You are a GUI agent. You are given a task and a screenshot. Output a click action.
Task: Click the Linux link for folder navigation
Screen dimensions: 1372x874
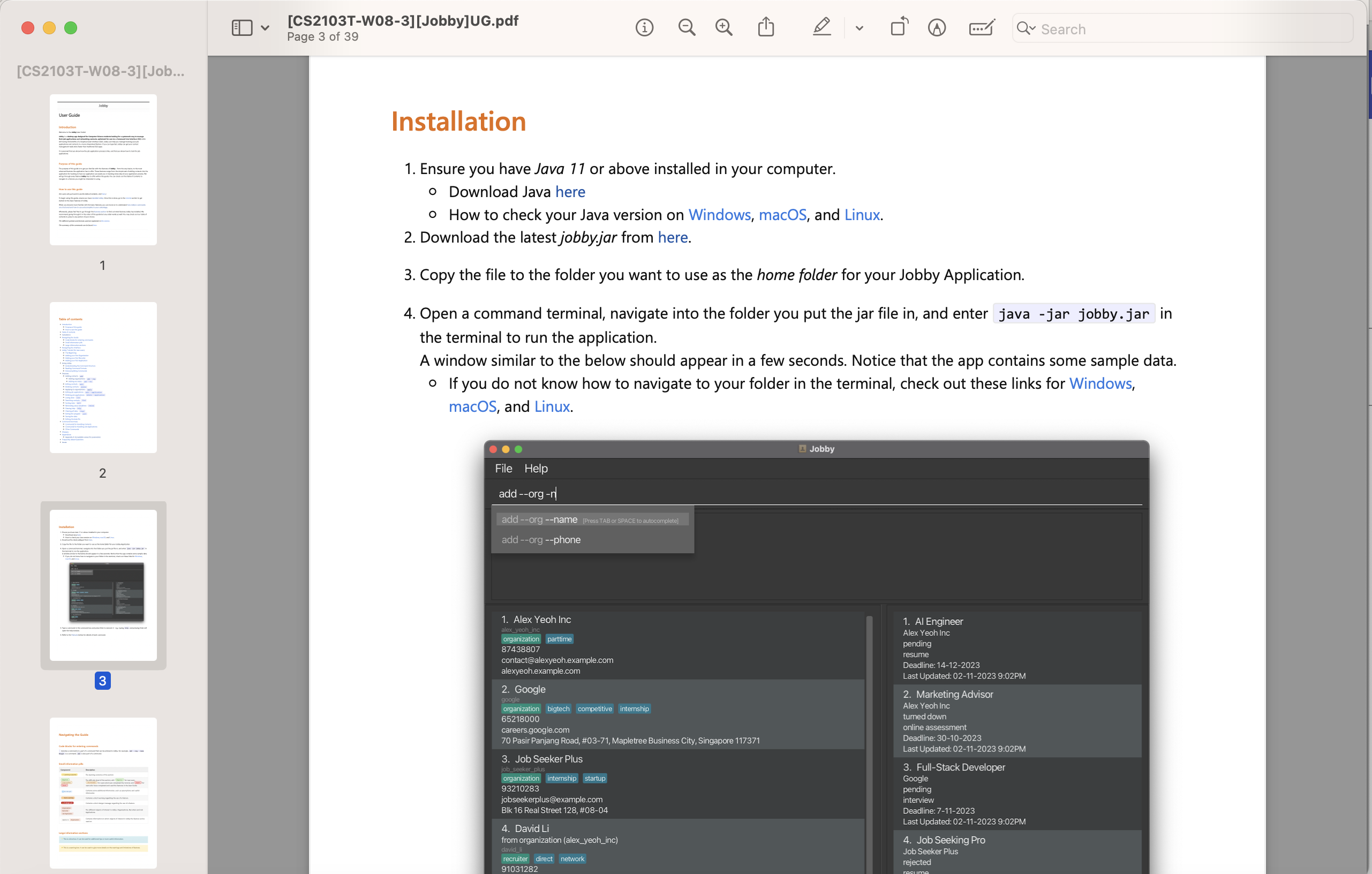(x=552, y=406)
